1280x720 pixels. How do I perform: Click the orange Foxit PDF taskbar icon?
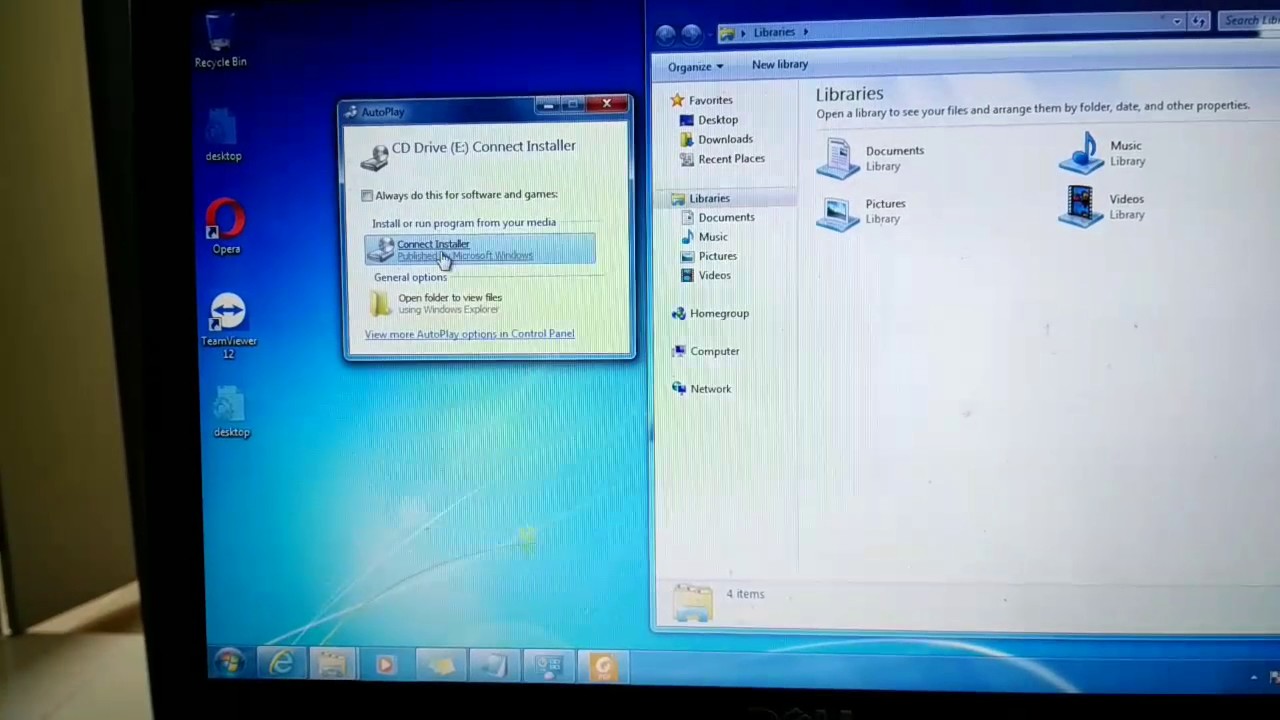(602, 667)
